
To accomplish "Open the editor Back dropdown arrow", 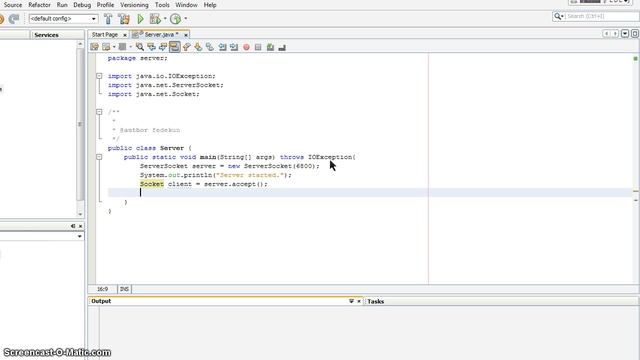I will click(114, 47).
